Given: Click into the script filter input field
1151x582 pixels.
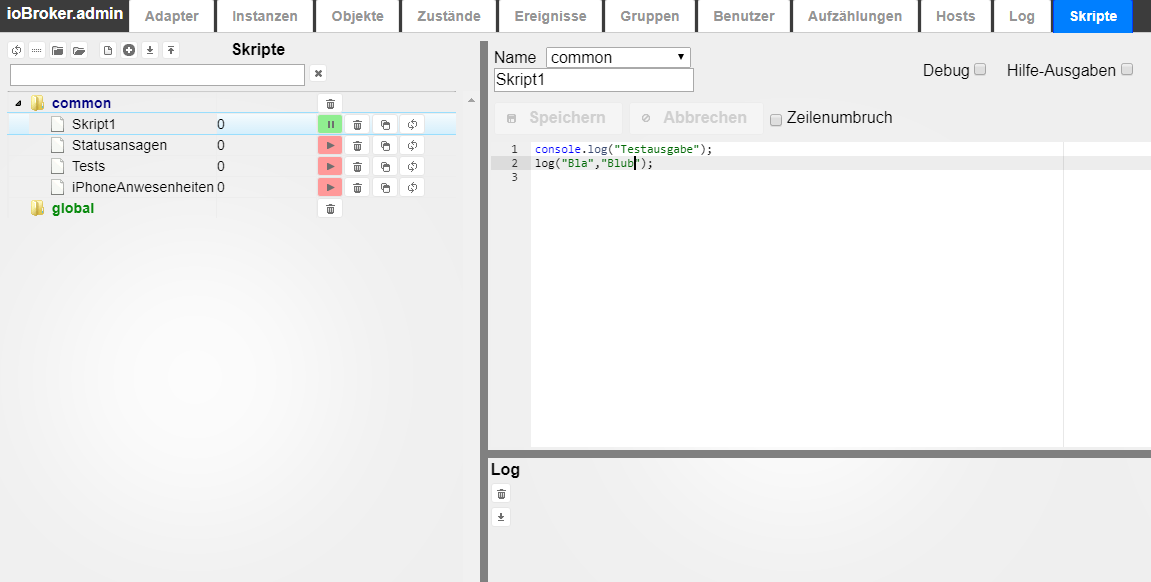Looking at the screenshot, I should tap(157, 75).
